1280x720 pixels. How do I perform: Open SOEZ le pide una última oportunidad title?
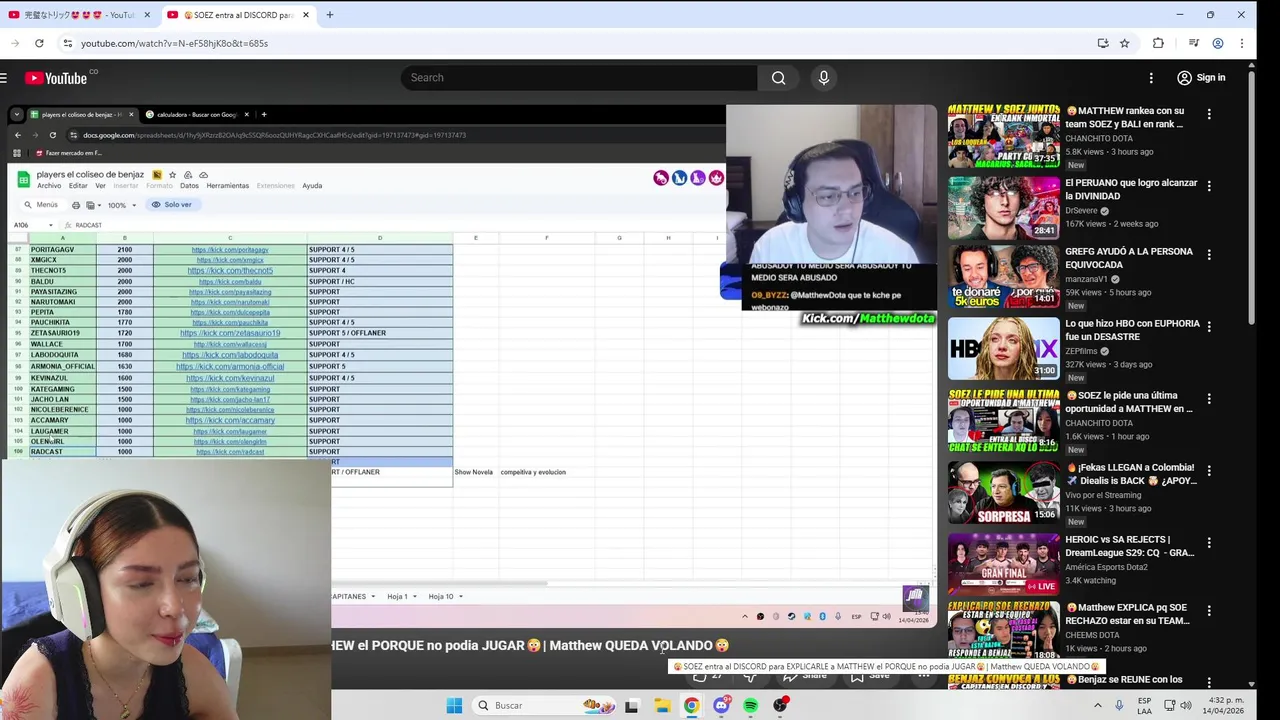[1129, 402]
